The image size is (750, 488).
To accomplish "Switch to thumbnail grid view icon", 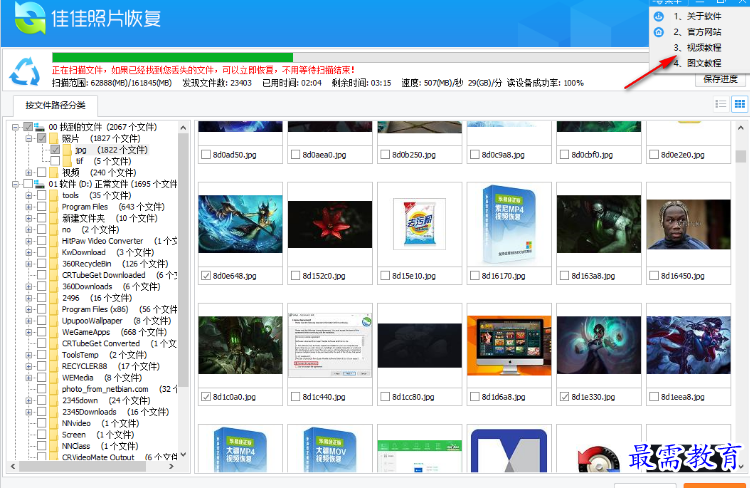I will 739,104.
